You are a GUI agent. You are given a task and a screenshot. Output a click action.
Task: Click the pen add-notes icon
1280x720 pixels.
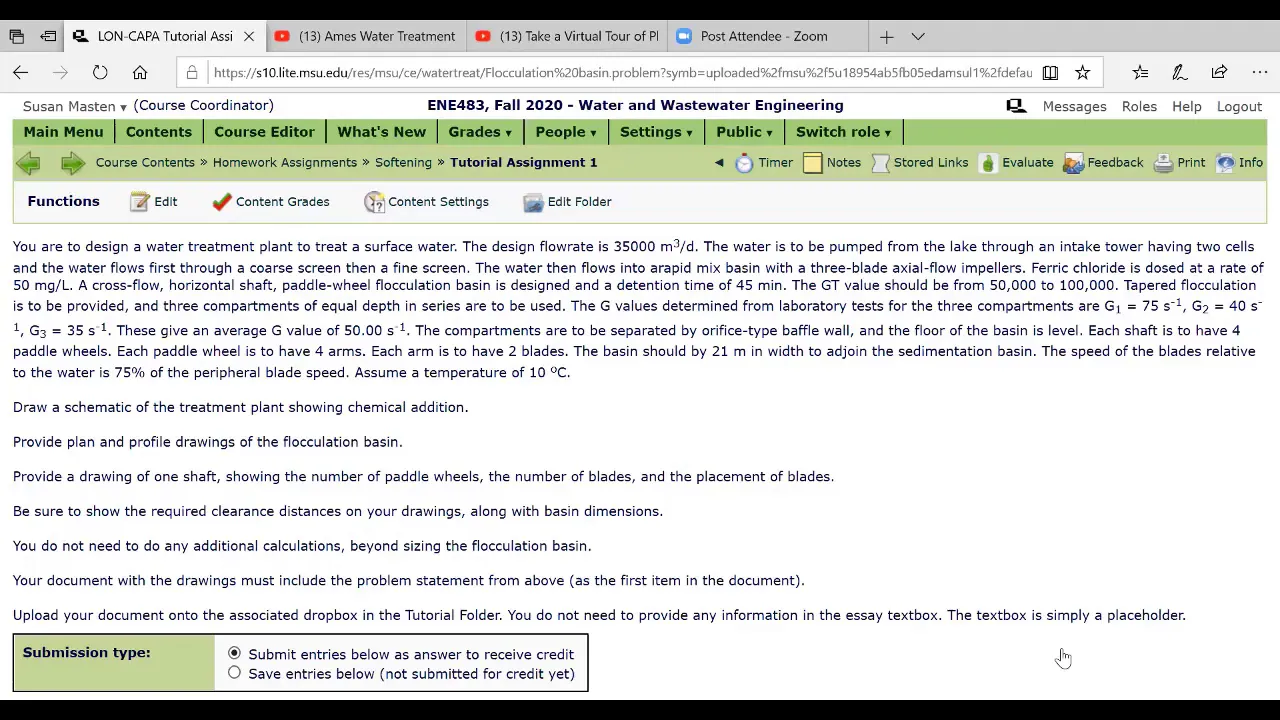pyautogui.click(x=1180, y=72)
